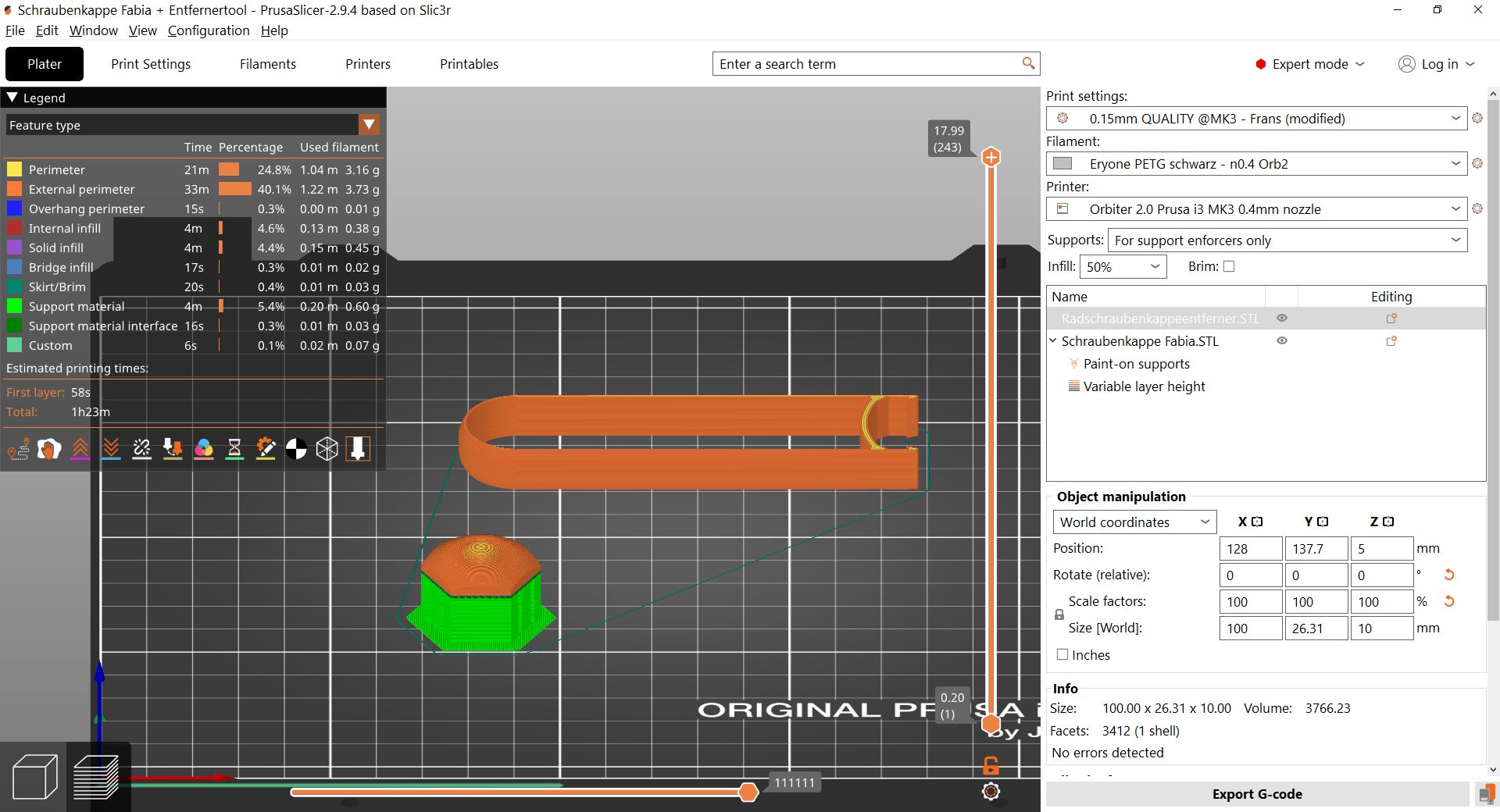Reset rotation with the orange arrow
1500x812 pixels.
[1449, 575]
